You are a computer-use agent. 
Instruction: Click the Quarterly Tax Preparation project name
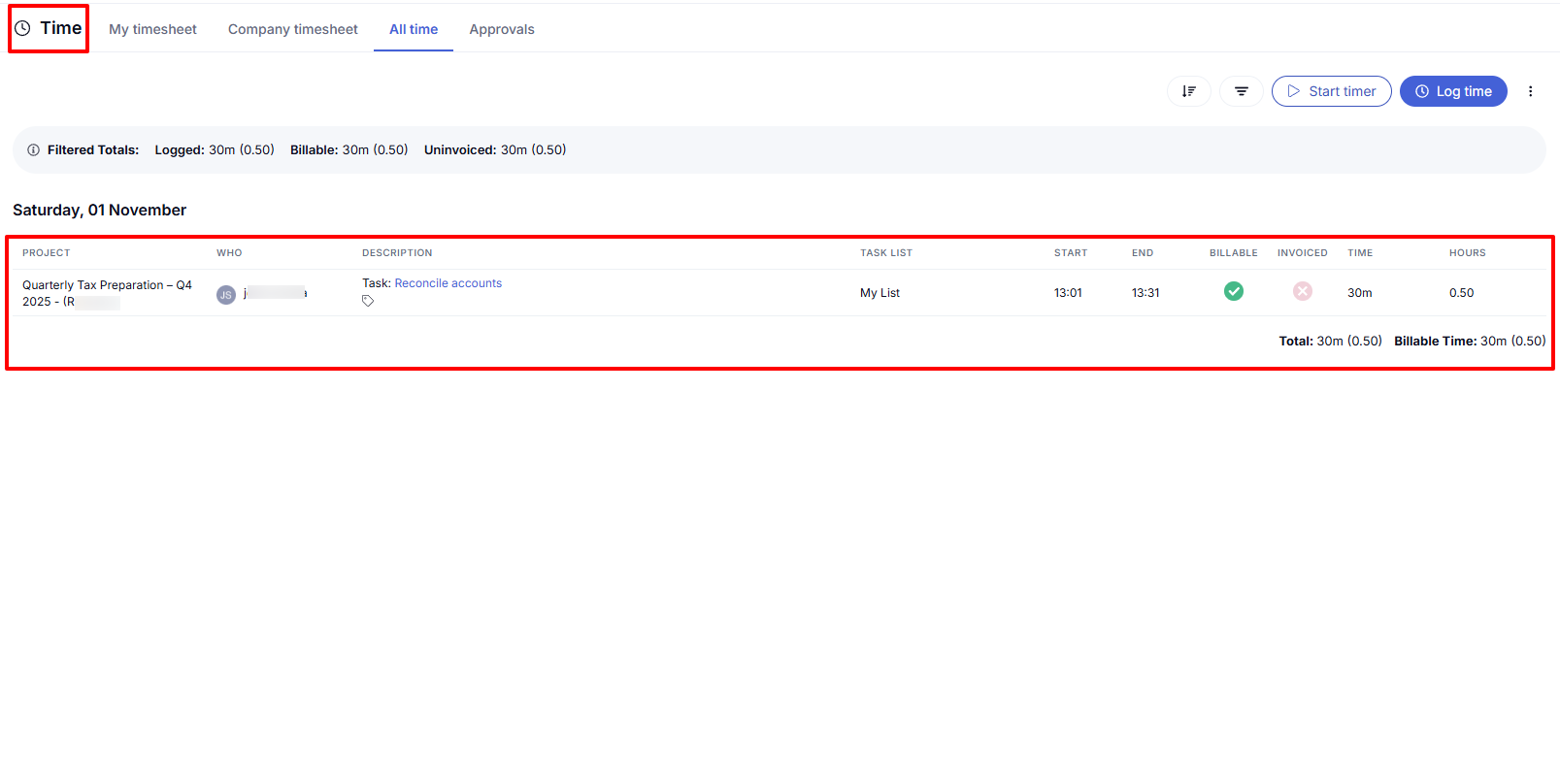107,285
